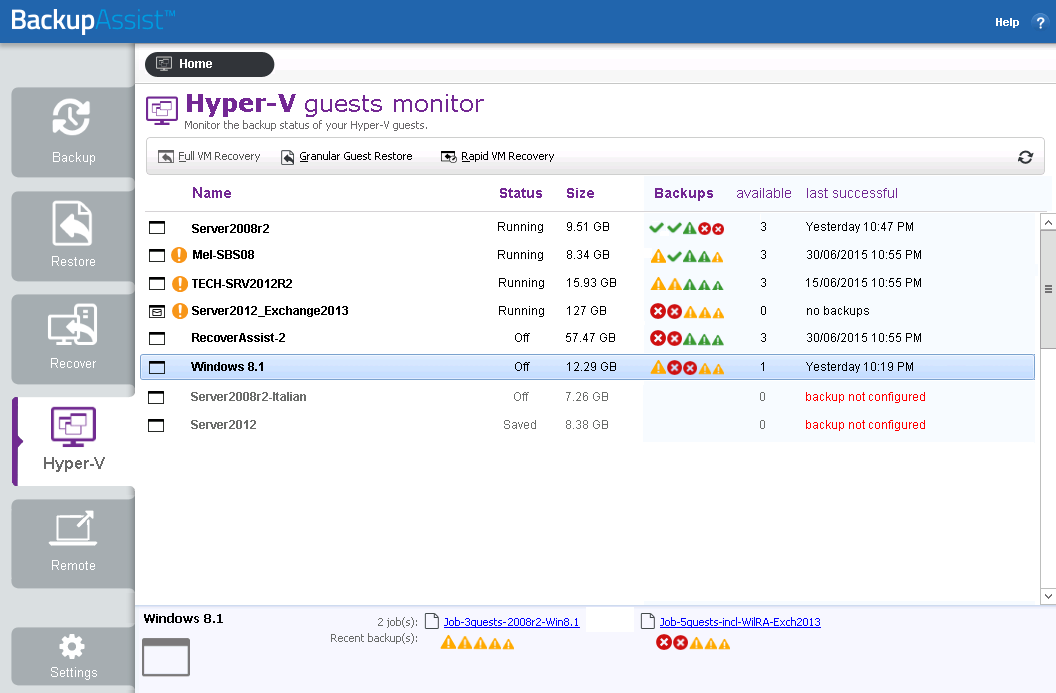The width and height of the screenshot is (1056, 693).
Task: Click the Home breadcrumb button
Action: pos(209,64)
